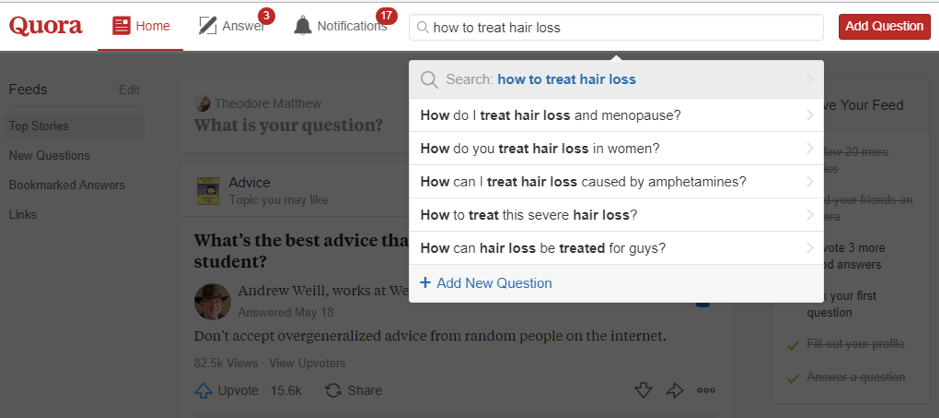Click checkmark beside 'Fill out your profile'
This screenshot has width=939, height=418.
pyautogui.click(x=793, y=346)
